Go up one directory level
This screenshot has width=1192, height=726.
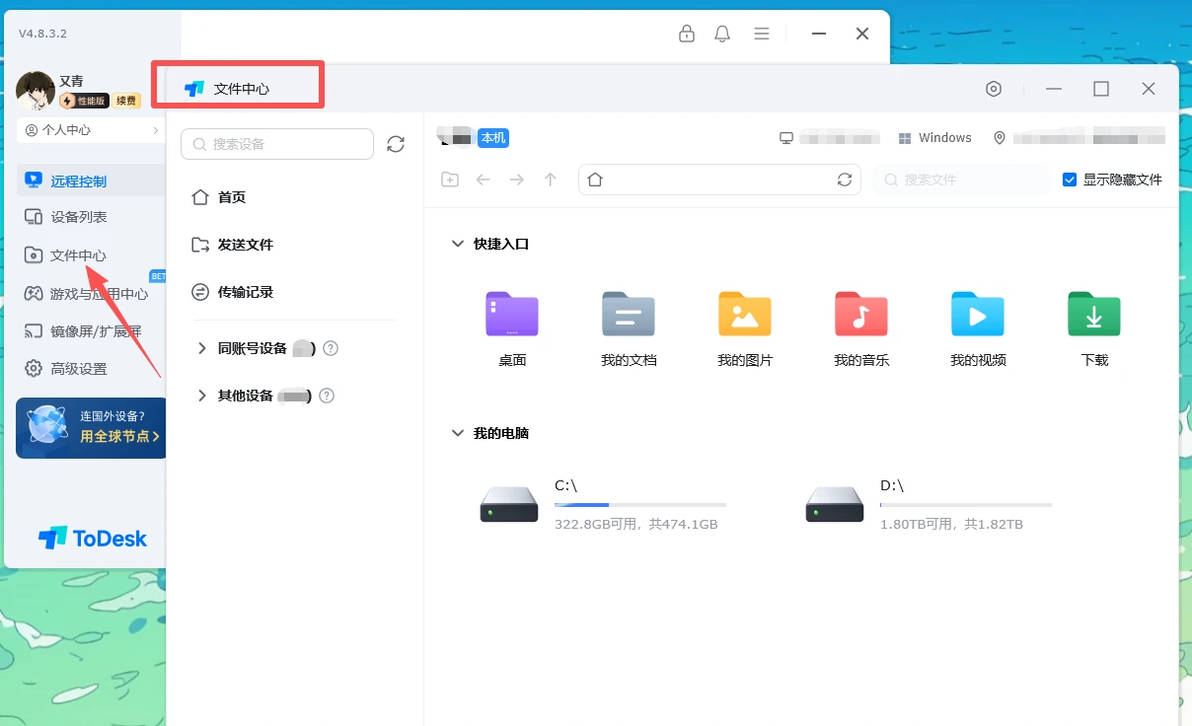click(x=550, y=179)
